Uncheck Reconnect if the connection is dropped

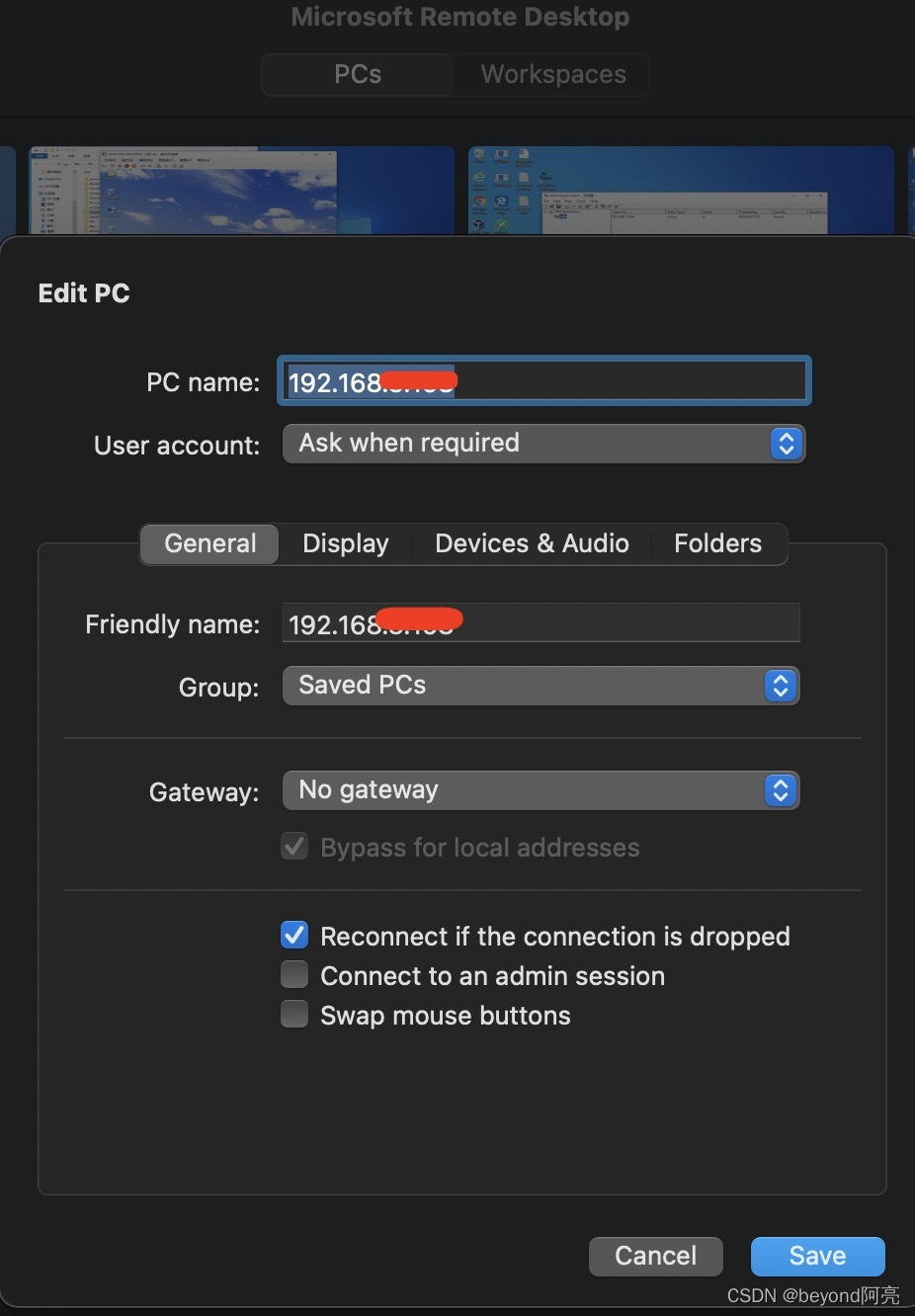pyautogui.click(x=294, y=936)
